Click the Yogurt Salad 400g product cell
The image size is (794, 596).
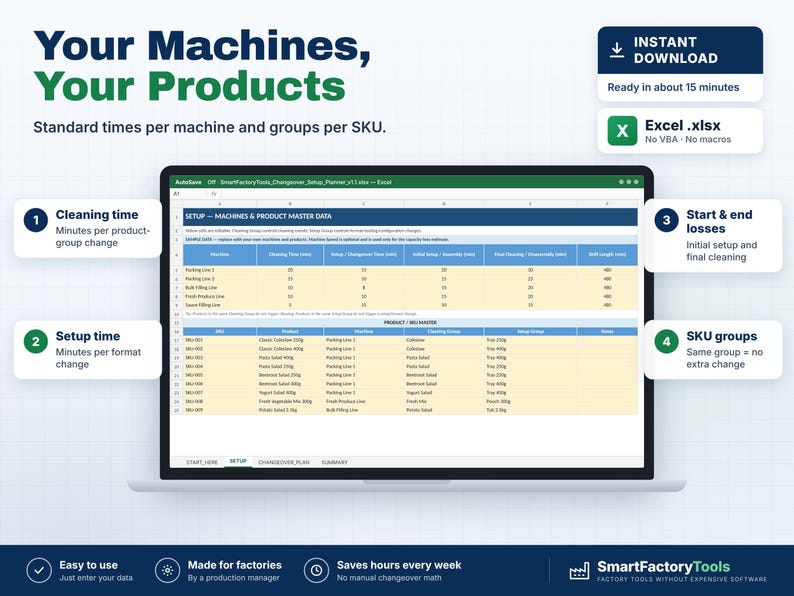click(x=290, y=392)
